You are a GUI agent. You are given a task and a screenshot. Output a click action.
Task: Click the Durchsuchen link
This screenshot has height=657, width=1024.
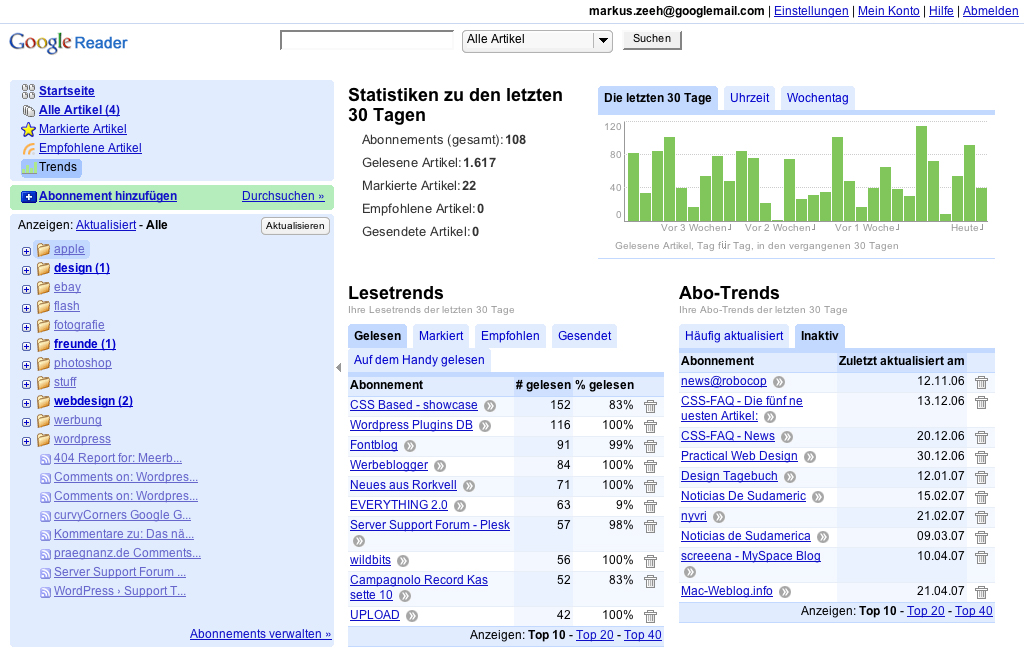283,196
